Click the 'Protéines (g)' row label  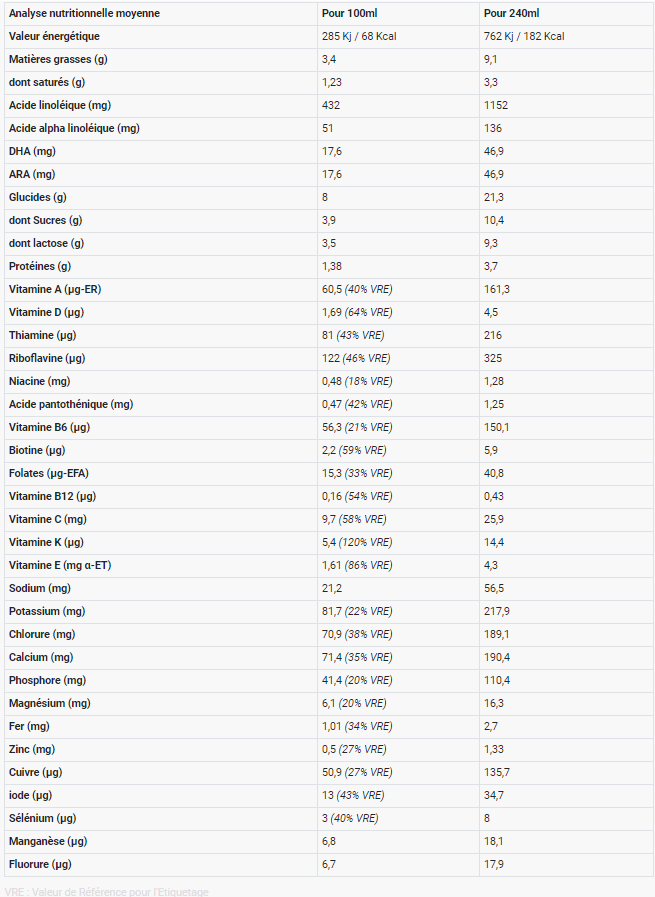pyautogui.click(x=40, y=266)
